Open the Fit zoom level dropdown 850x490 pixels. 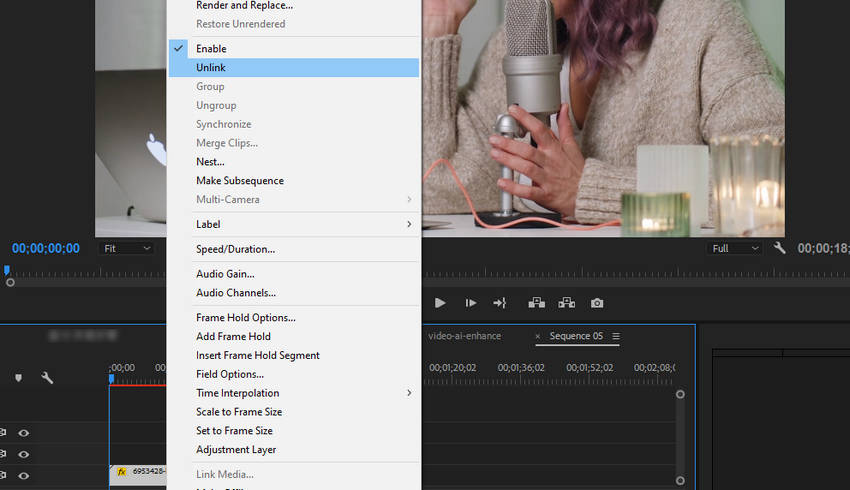coord(127,248)
